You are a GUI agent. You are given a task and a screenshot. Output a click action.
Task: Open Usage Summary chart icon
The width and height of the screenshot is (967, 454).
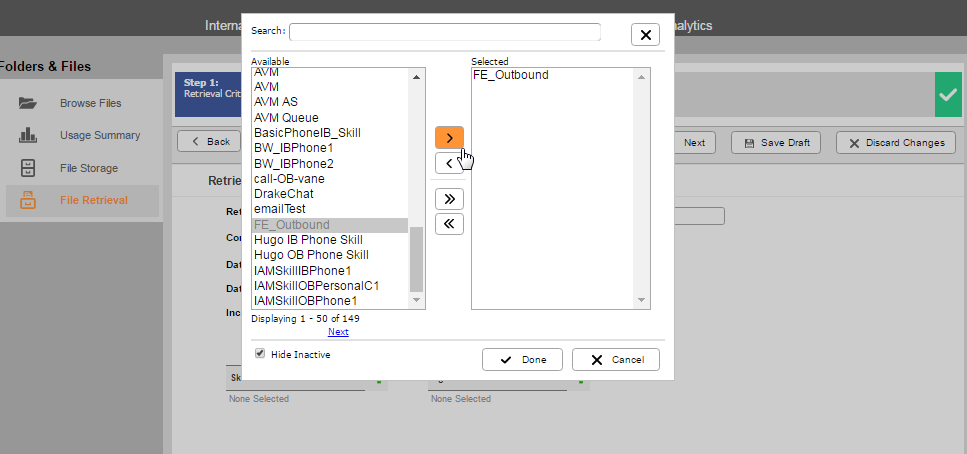tap(28, 135)
